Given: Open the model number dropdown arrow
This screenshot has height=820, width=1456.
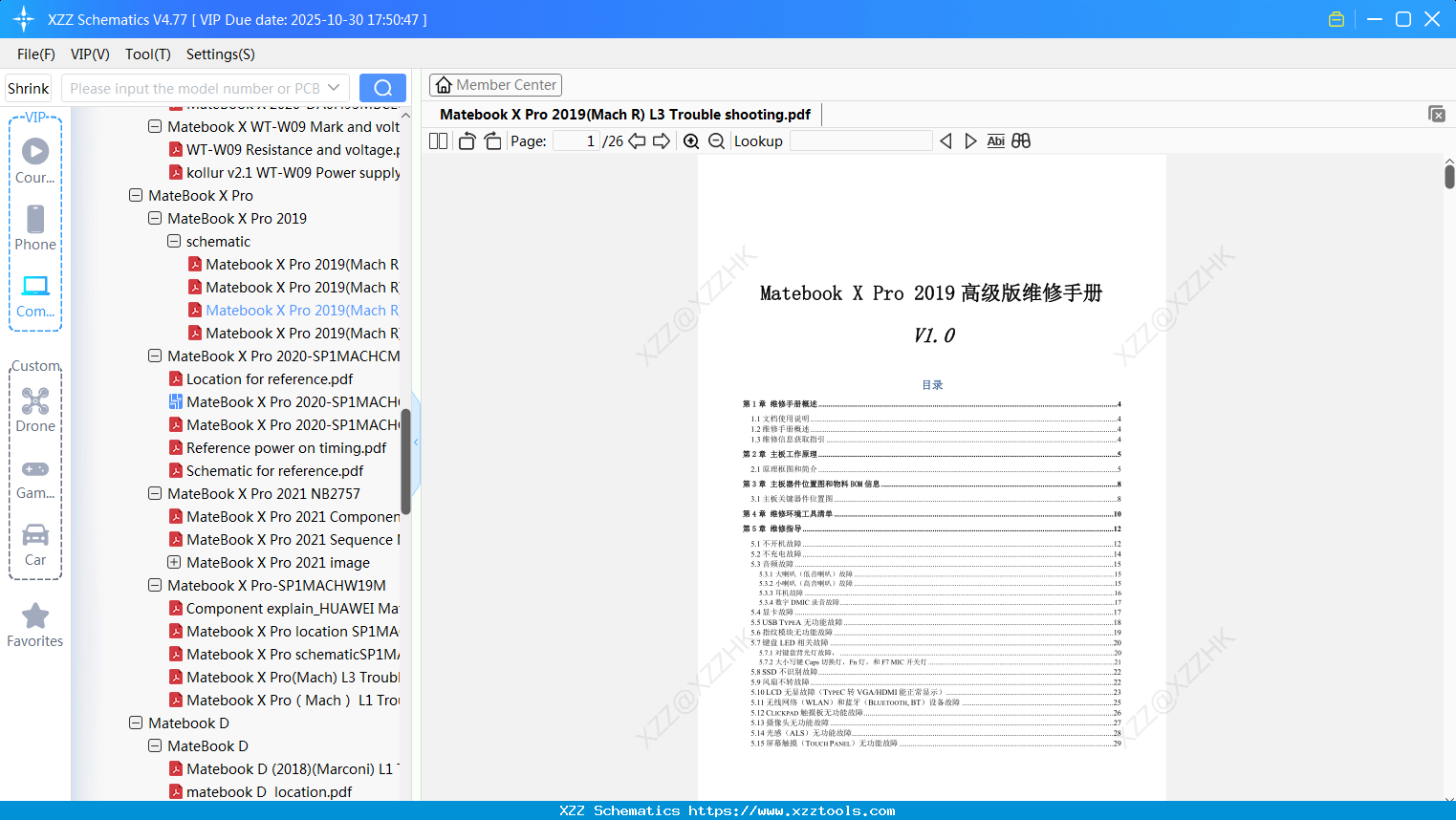Looking at the screenshot, I should (334, 88).
